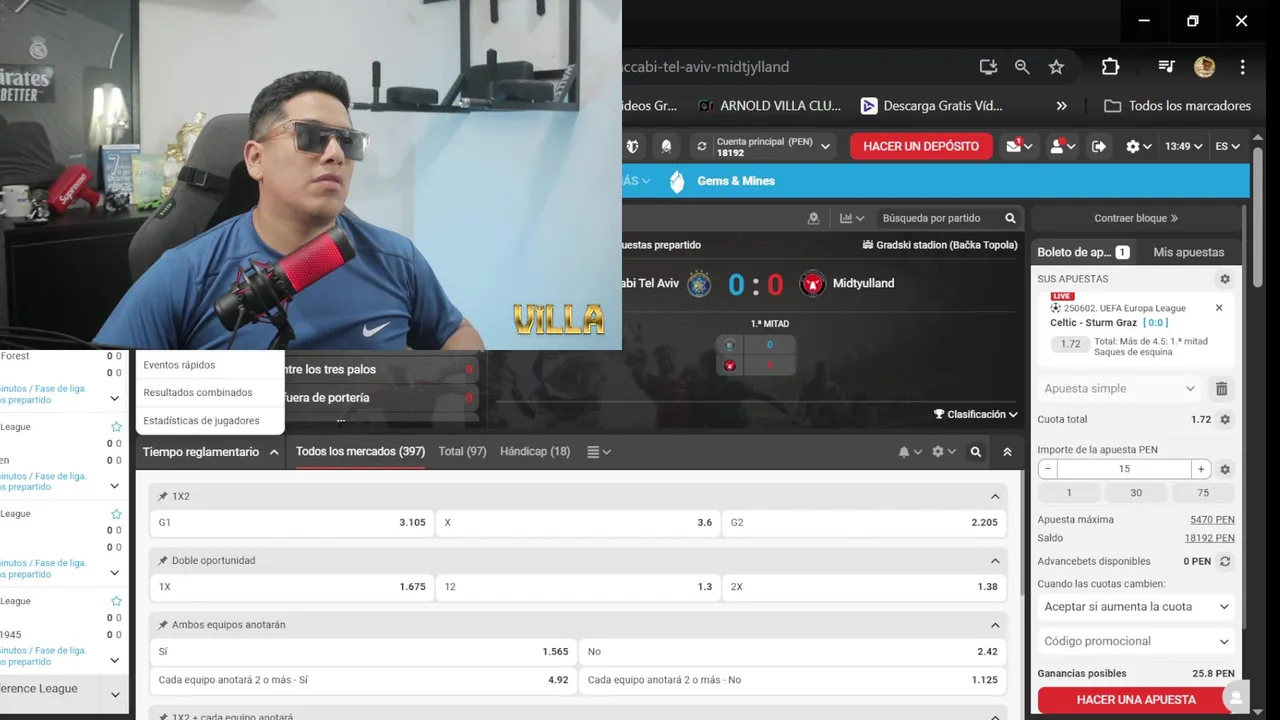Click the browser zoom magnifier icon

point(1022,67)
